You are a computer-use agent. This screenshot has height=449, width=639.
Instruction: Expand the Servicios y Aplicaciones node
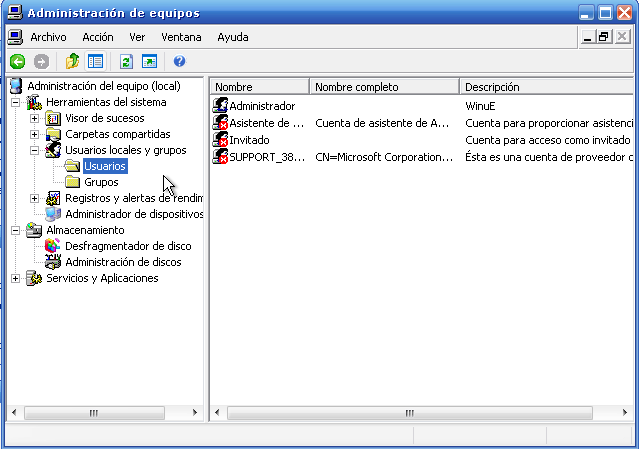tap(15, 278)
